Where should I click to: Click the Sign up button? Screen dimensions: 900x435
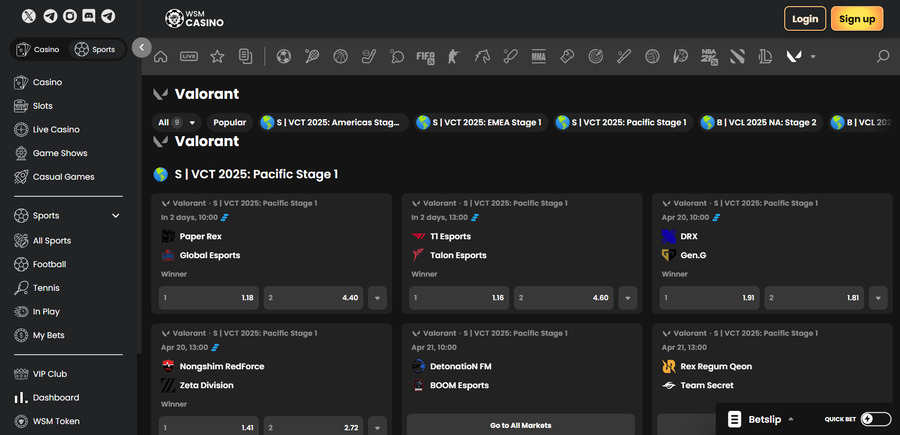857,19
